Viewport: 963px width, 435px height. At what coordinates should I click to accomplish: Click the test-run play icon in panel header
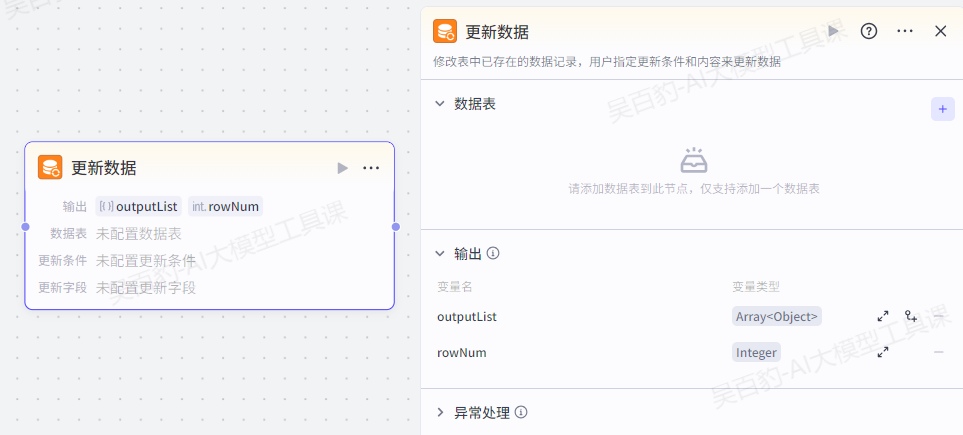click(834, 31)
